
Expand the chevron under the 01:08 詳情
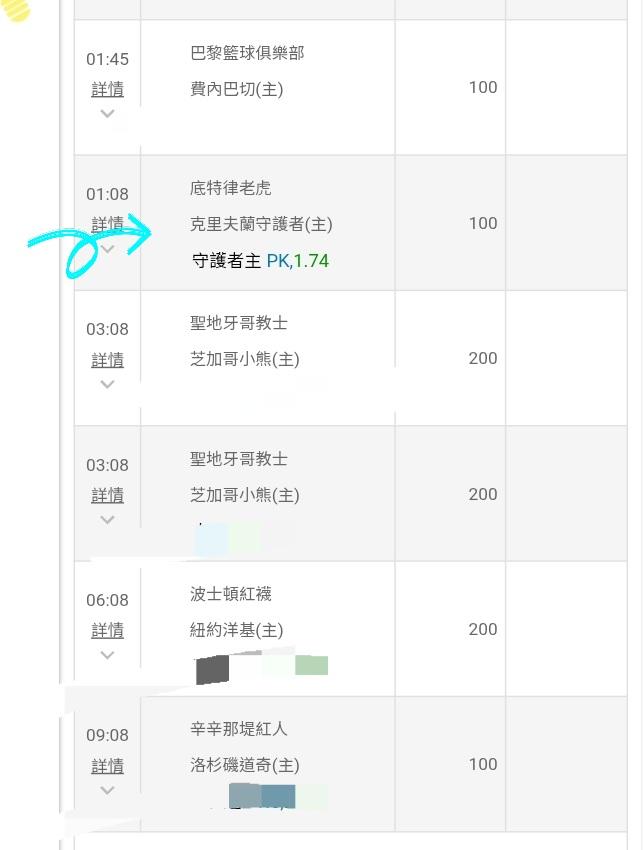tap(107, 248)
